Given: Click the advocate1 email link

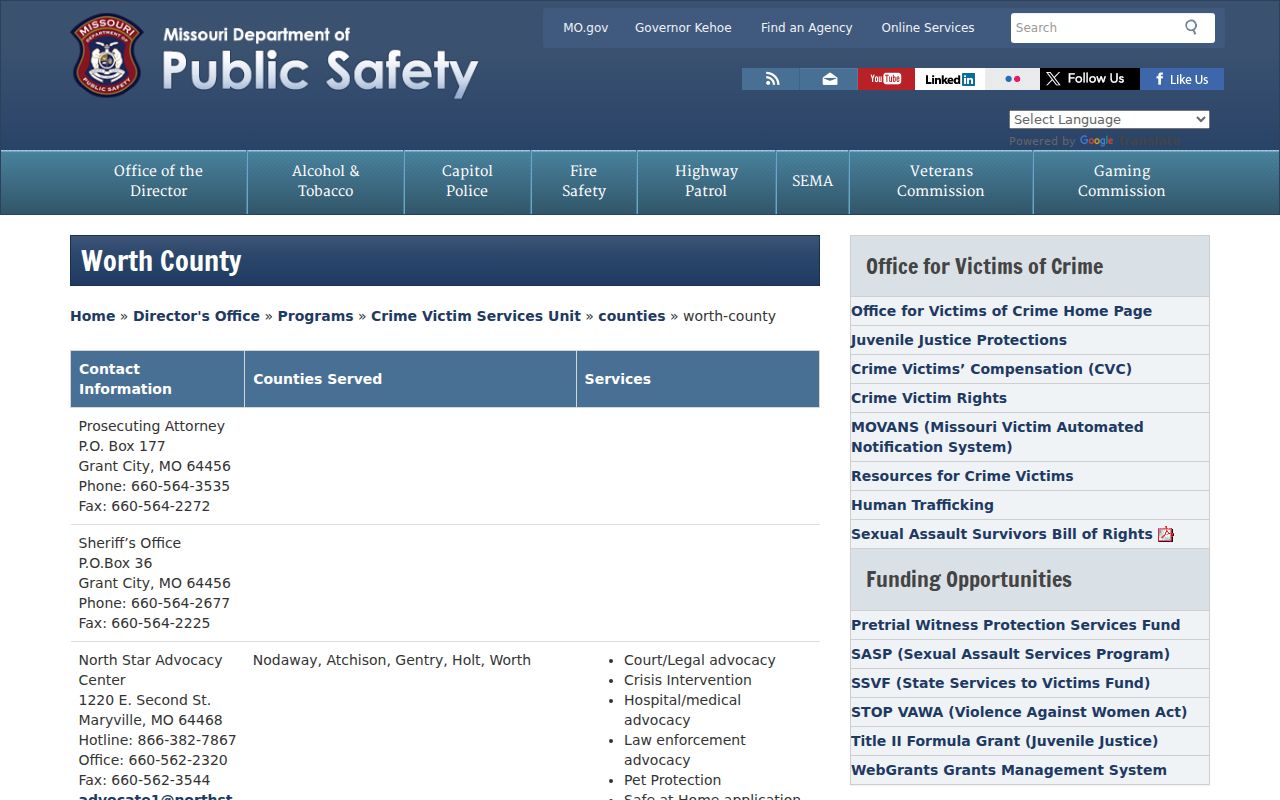Looking at the screenshot, I should coord(155,796).
